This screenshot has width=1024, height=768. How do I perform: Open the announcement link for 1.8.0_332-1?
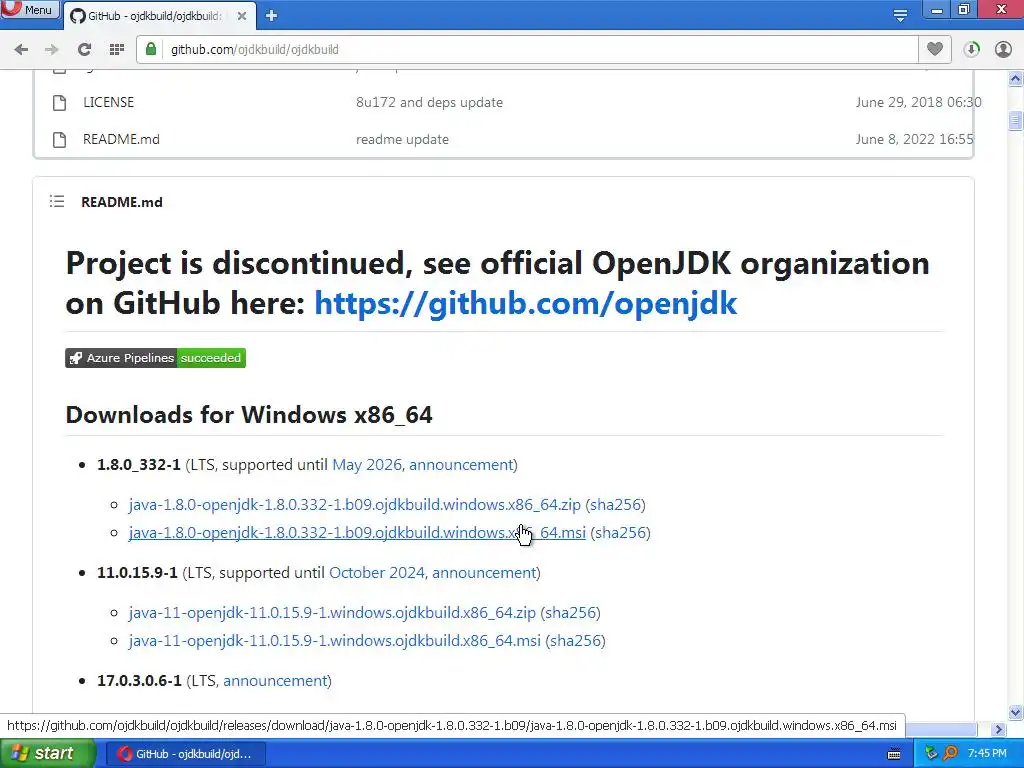pos(461,465)
